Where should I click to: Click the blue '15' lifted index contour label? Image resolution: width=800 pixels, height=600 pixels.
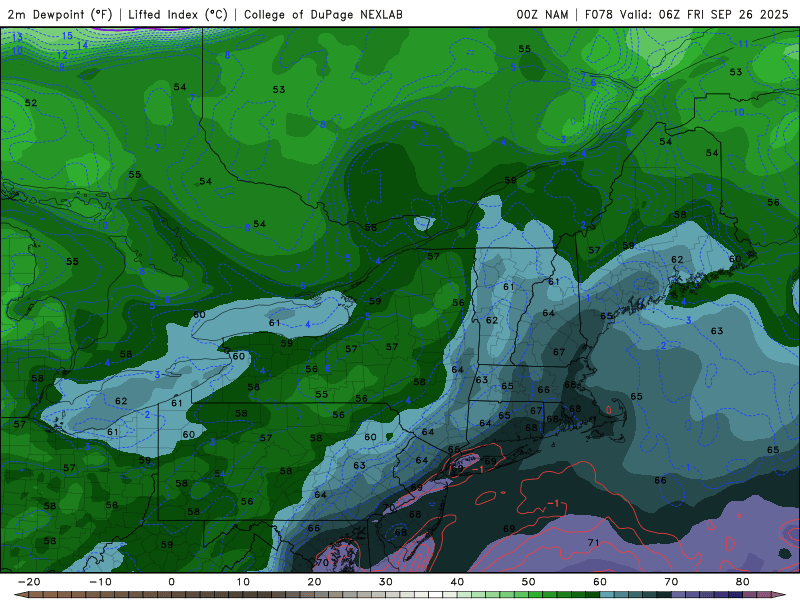pos(67,36)
